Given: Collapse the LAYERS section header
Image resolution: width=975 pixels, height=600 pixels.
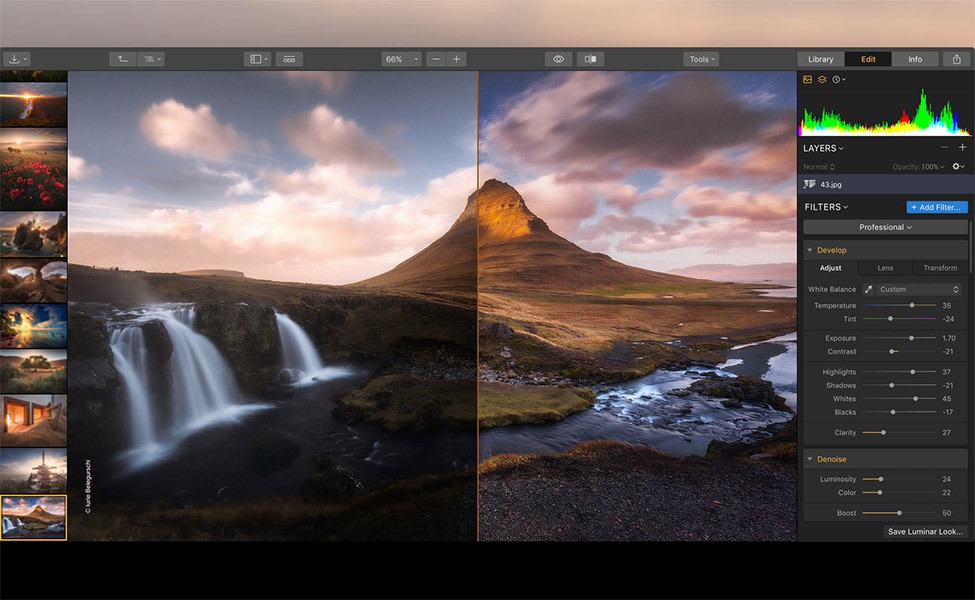Looking at the screenshot, I should point(823,148).
